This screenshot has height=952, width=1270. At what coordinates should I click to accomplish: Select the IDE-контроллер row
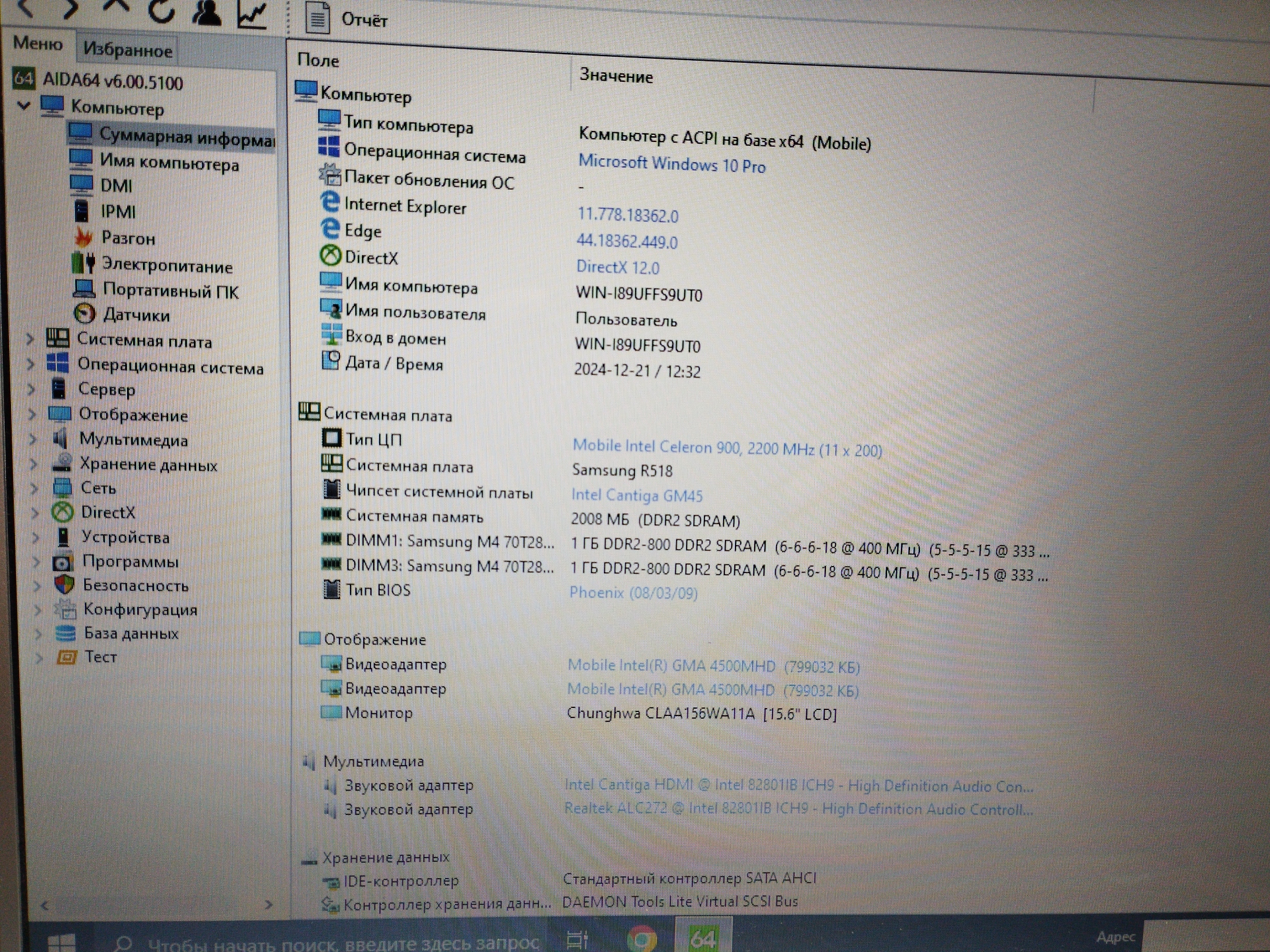569,880
